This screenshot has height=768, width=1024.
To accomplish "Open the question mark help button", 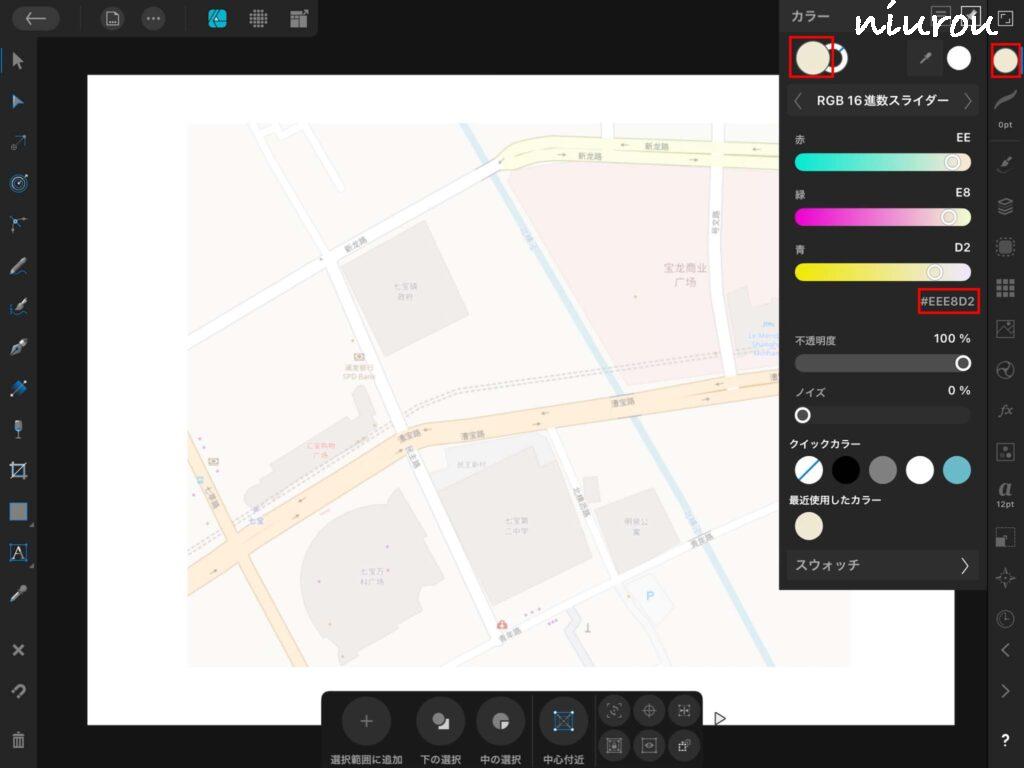I will [1005, 741].
